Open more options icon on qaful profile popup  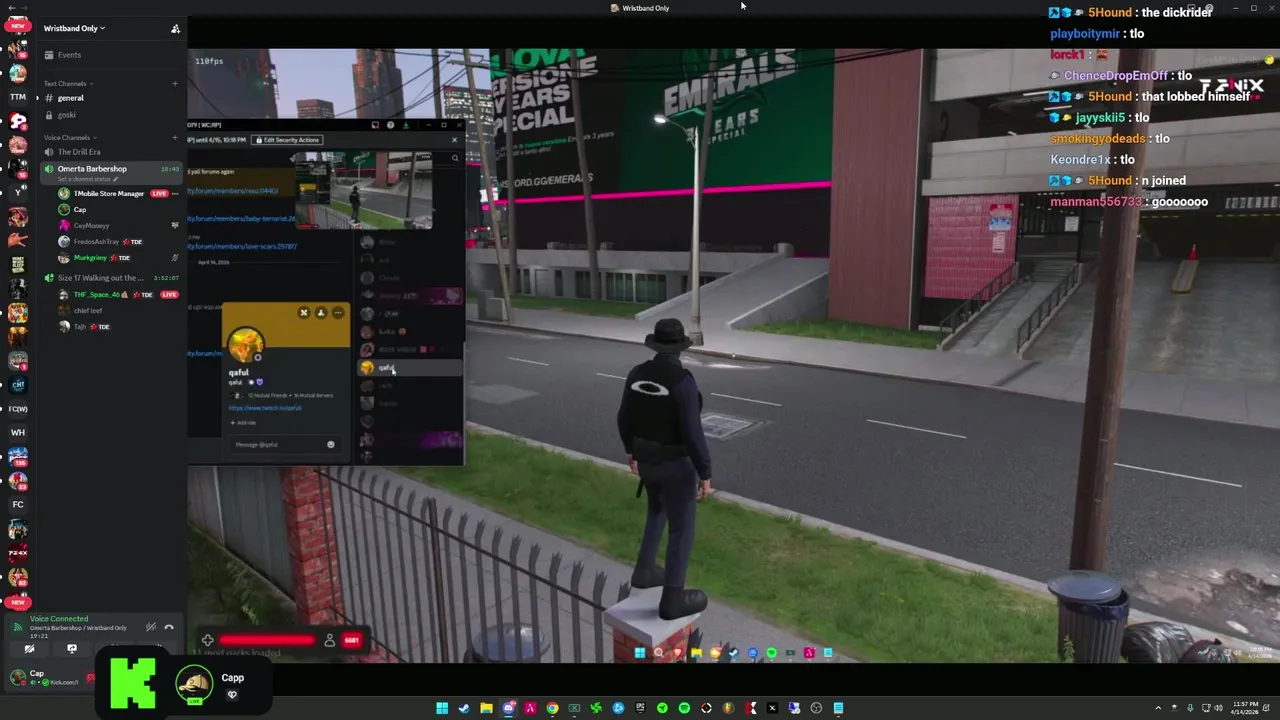coord(338,313)
